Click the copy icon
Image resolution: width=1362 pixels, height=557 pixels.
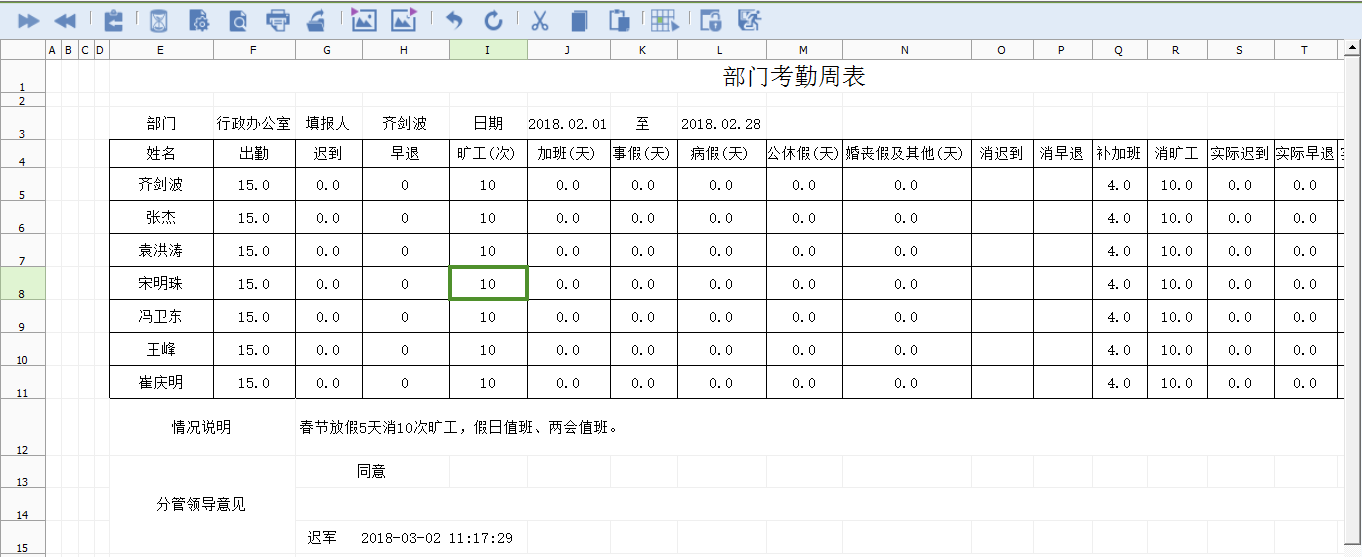pyautogui.click(x=579, y=20)
